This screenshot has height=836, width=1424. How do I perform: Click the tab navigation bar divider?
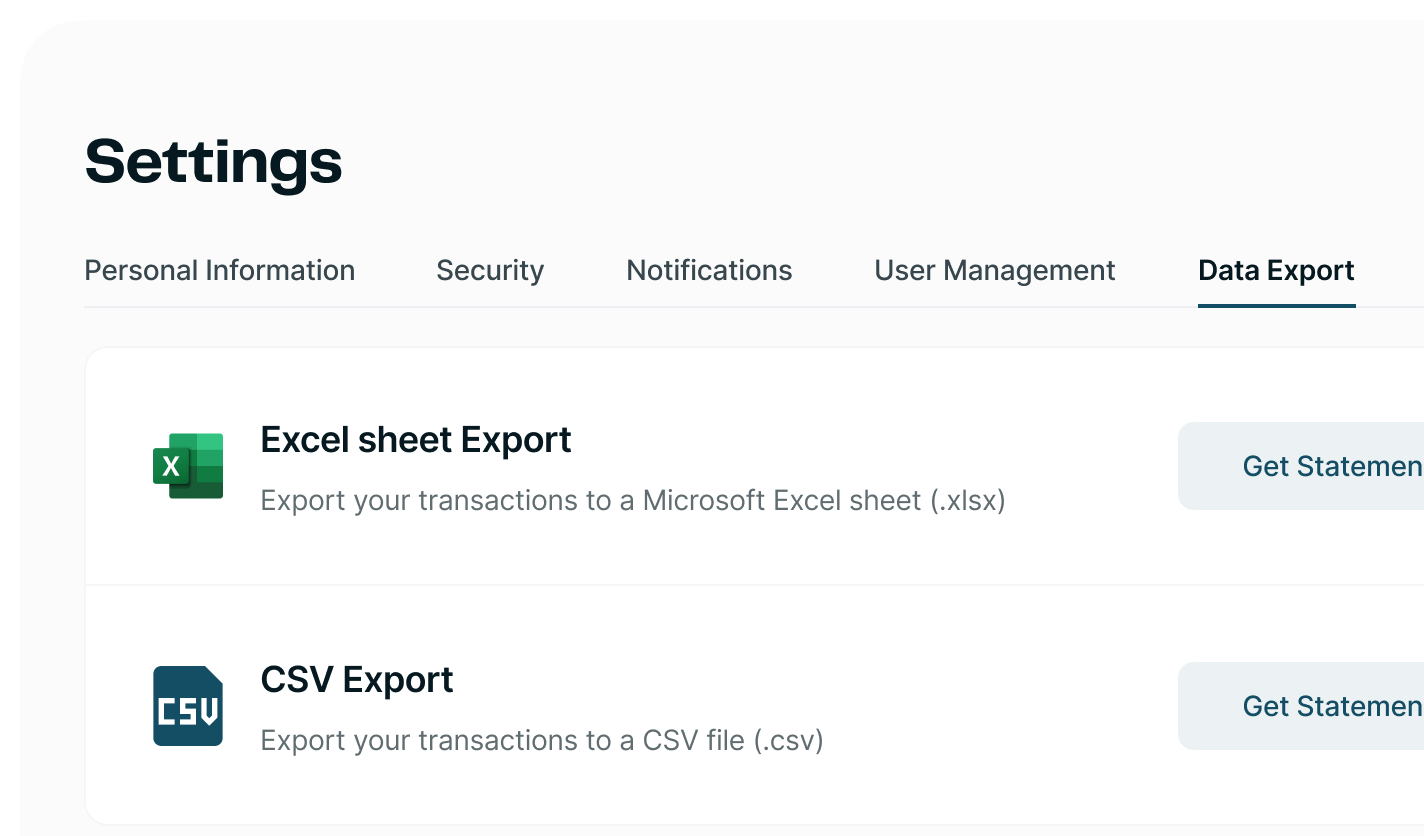click(700, 308)
